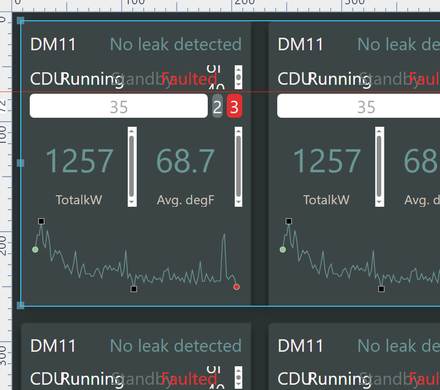This screenshot has height=390, width=440.
Task: Select the Running status label in the selected card
Action: pyautogui.click(x=92, y=80)
